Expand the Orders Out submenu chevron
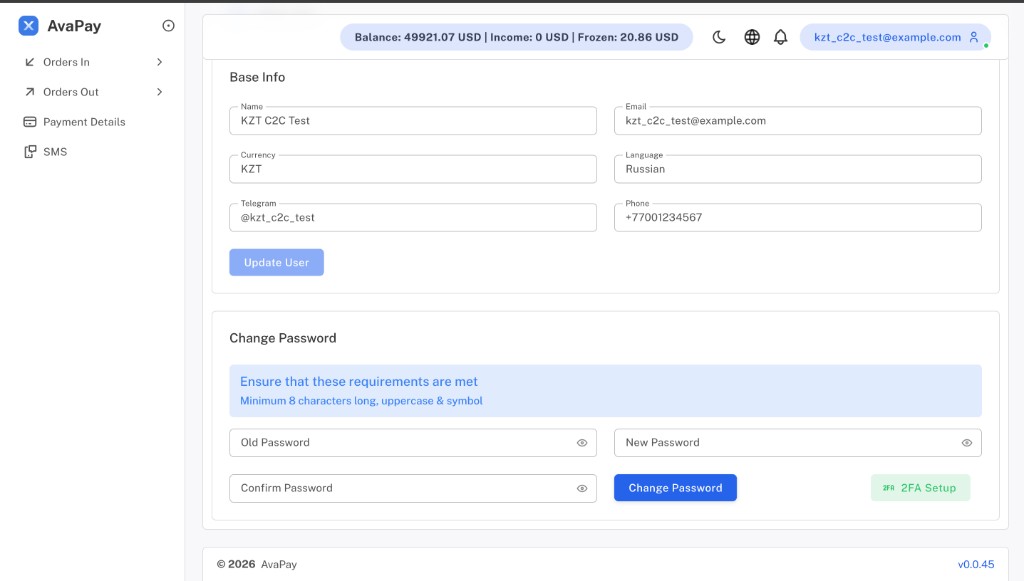Image resolution: width=1024 pixels, height=581 pixels. pyautogui.click(x=159, y=92)
